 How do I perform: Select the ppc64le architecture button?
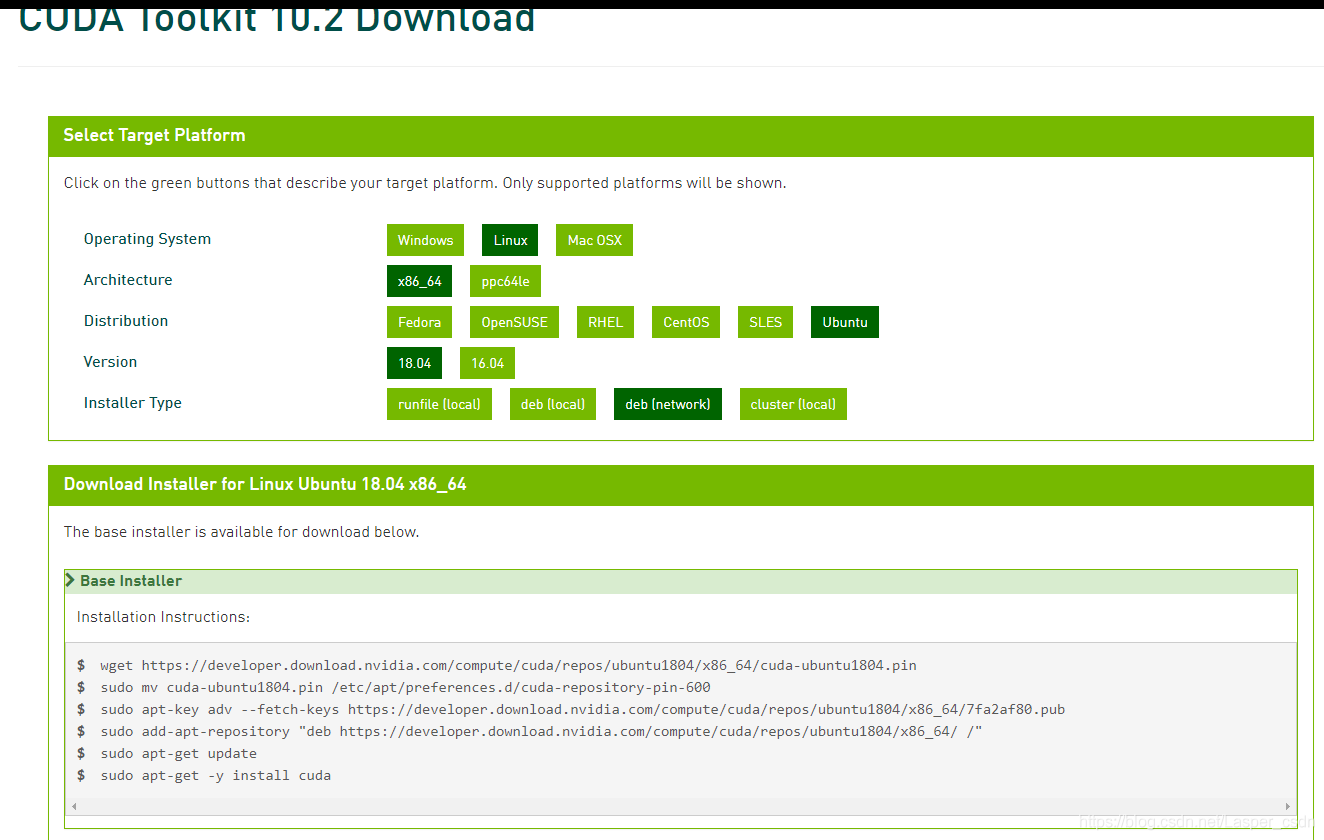coord(505,281)
